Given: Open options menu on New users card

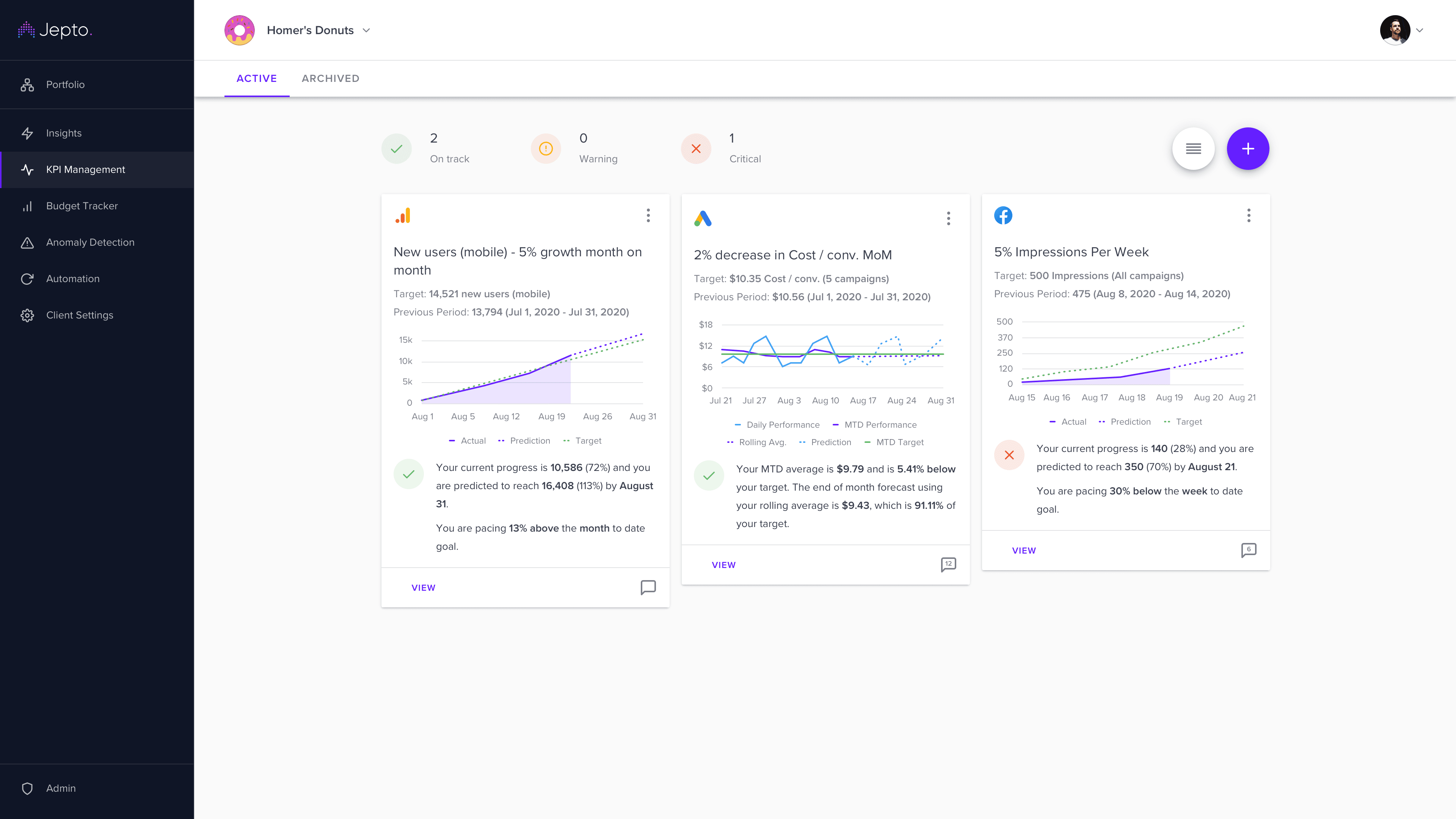Looking at the screenshot, I should pyautogui.click(x=648, y=215).
